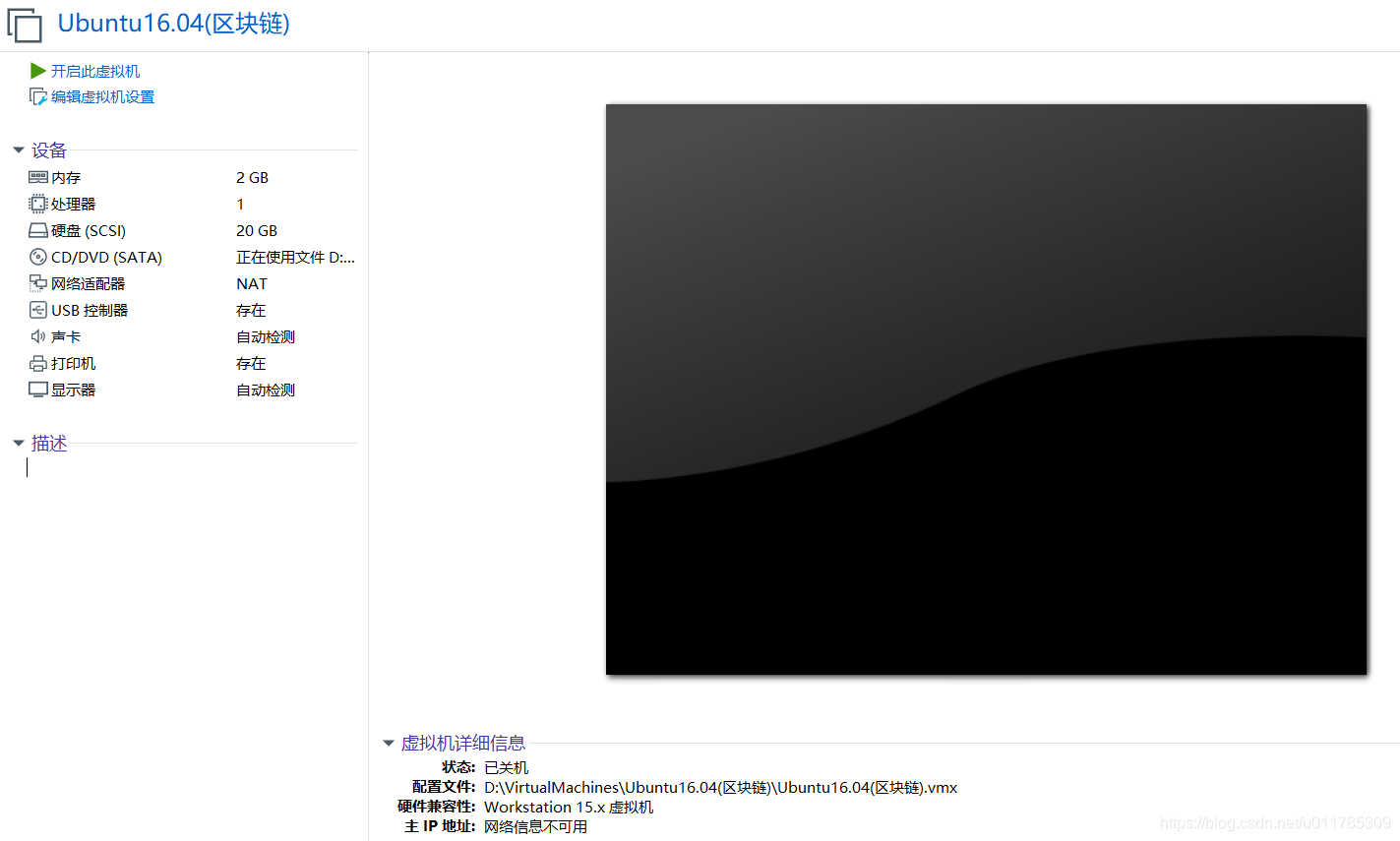Click the processor count value 1
The height and width of the screenshot is (841, 1400).
pyautogui.click(x=240, y=204)
